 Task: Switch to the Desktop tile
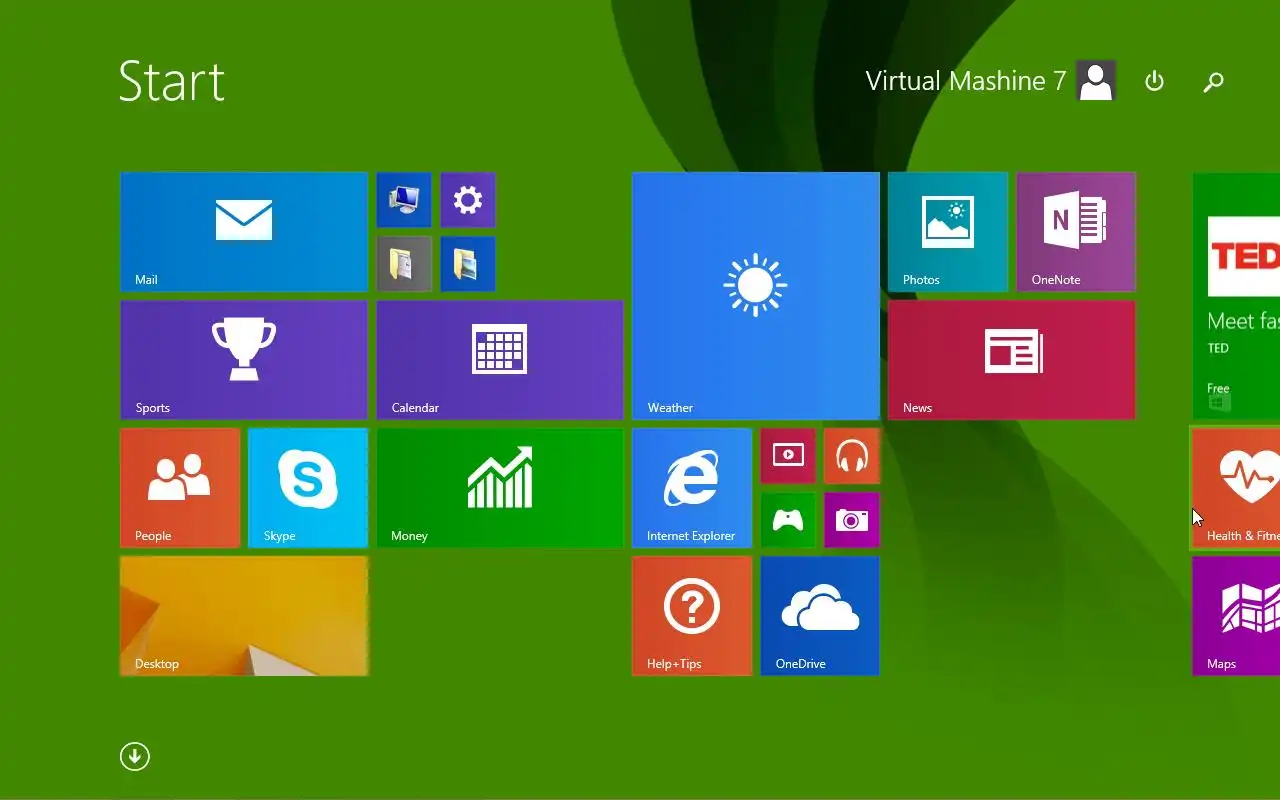point(244,616)
